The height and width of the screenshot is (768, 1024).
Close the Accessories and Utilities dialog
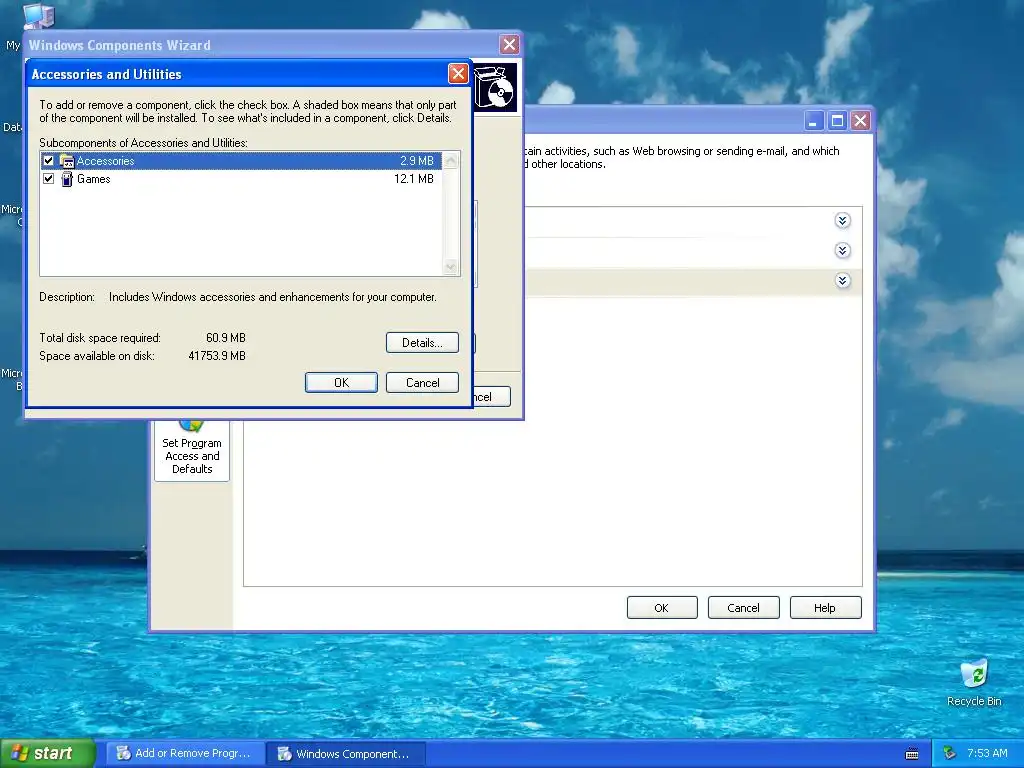coord(458,74)
